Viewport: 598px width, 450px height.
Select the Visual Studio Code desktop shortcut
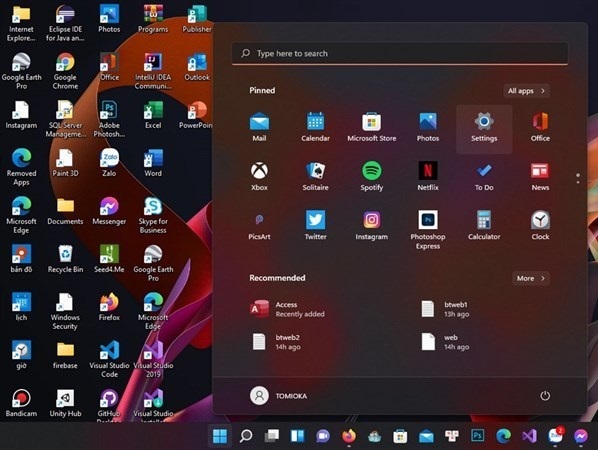click(109, 359)
